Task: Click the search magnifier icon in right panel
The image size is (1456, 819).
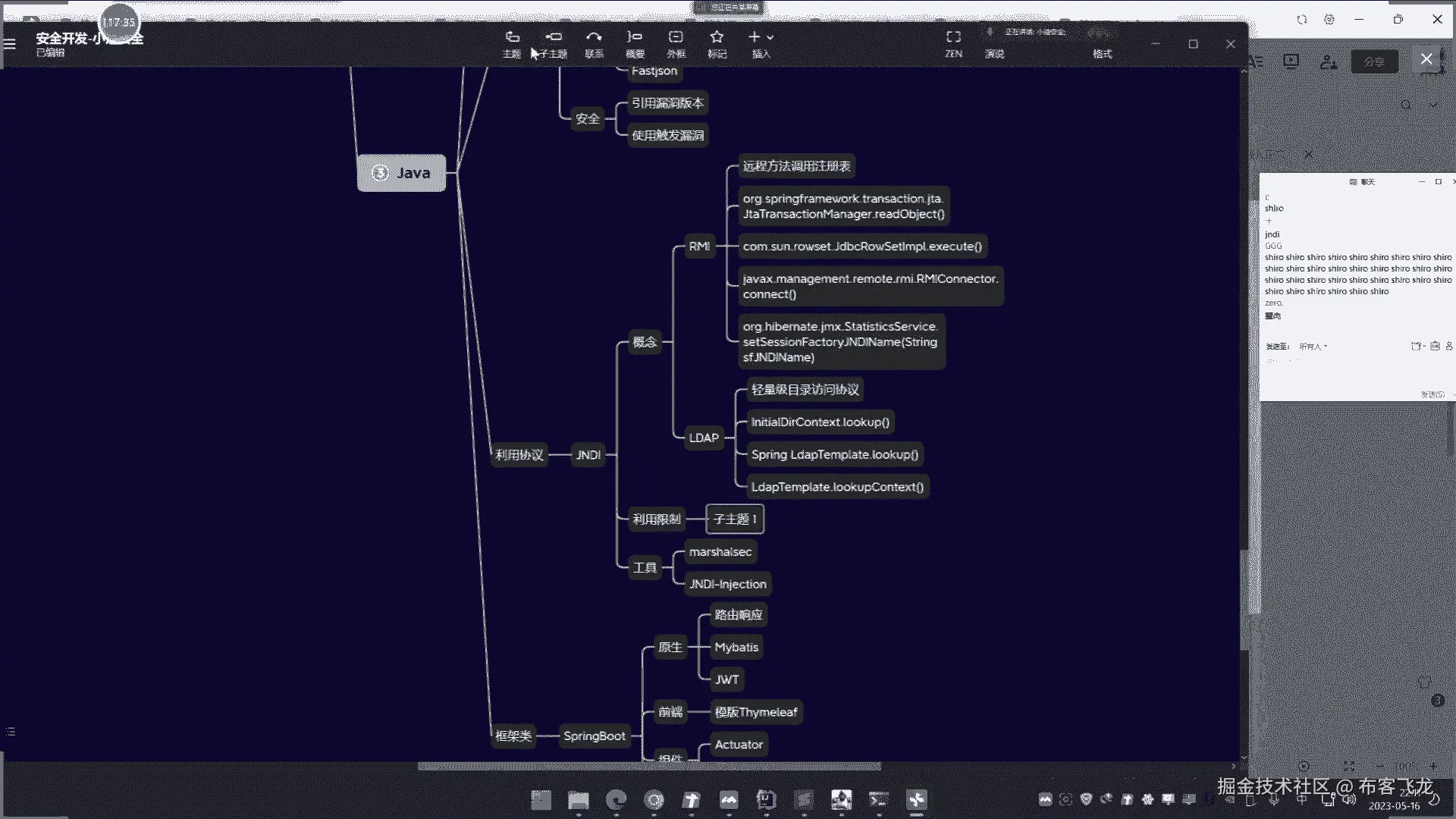Action: 1406,105
